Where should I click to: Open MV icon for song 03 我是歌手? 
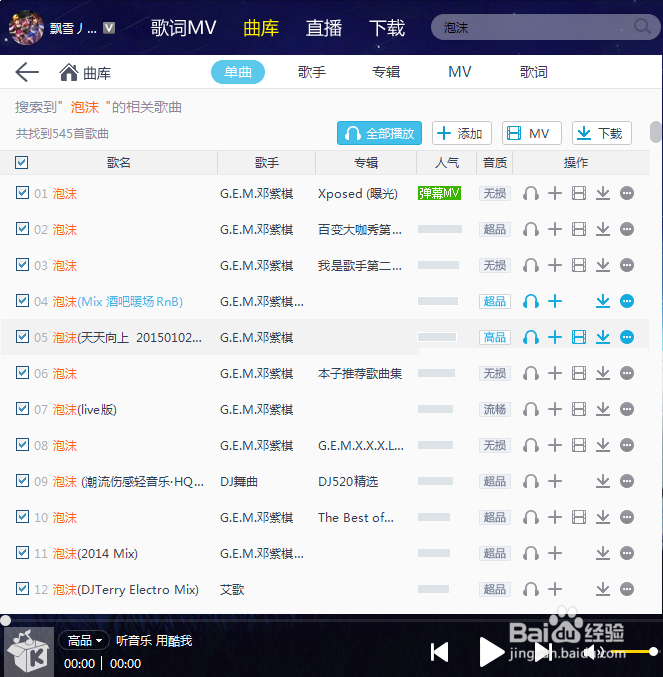(x=579, y=265)
